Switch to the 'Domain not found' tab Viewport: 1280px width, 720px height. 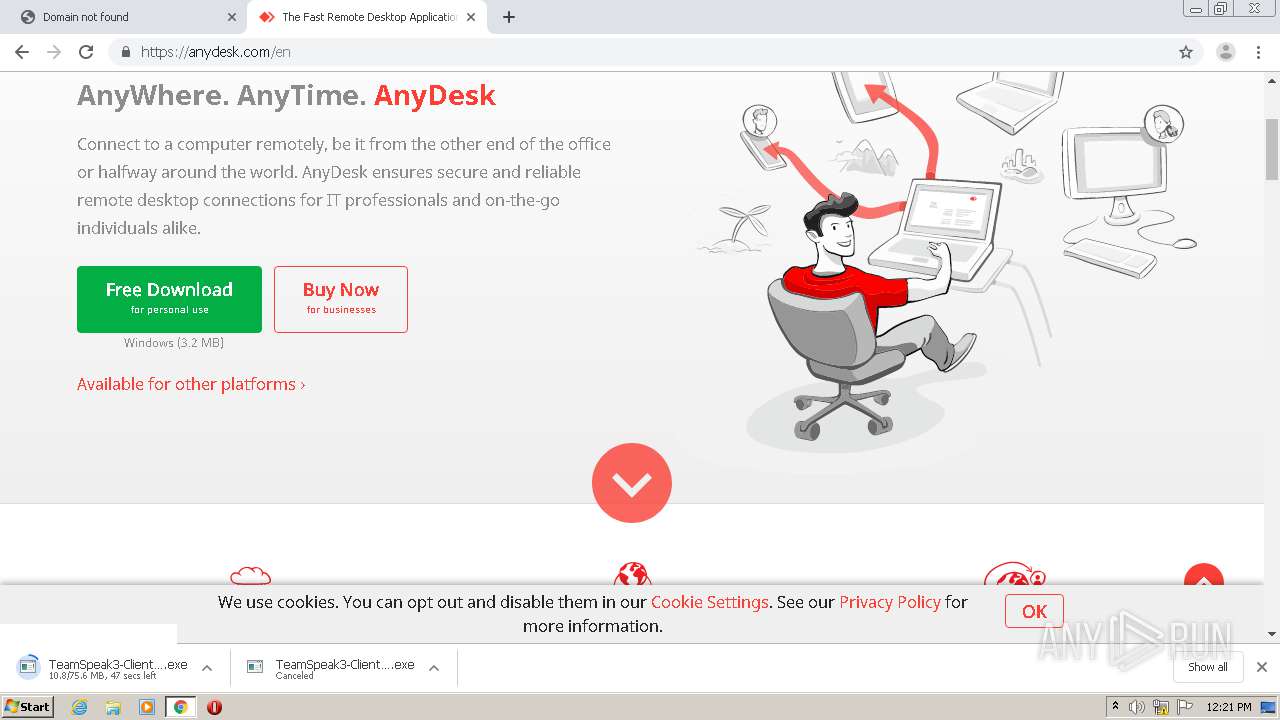[x=124, y=17]
